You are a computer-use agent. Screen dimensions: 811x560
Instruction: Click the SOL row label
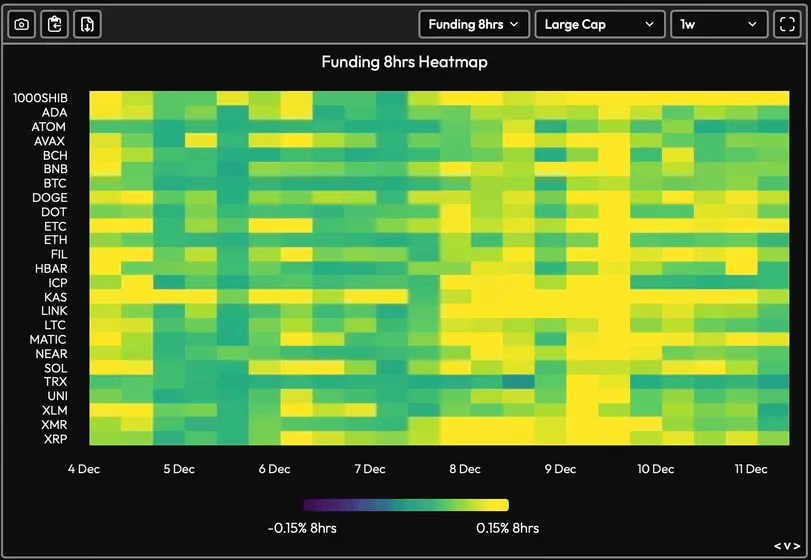coord(55,368)
